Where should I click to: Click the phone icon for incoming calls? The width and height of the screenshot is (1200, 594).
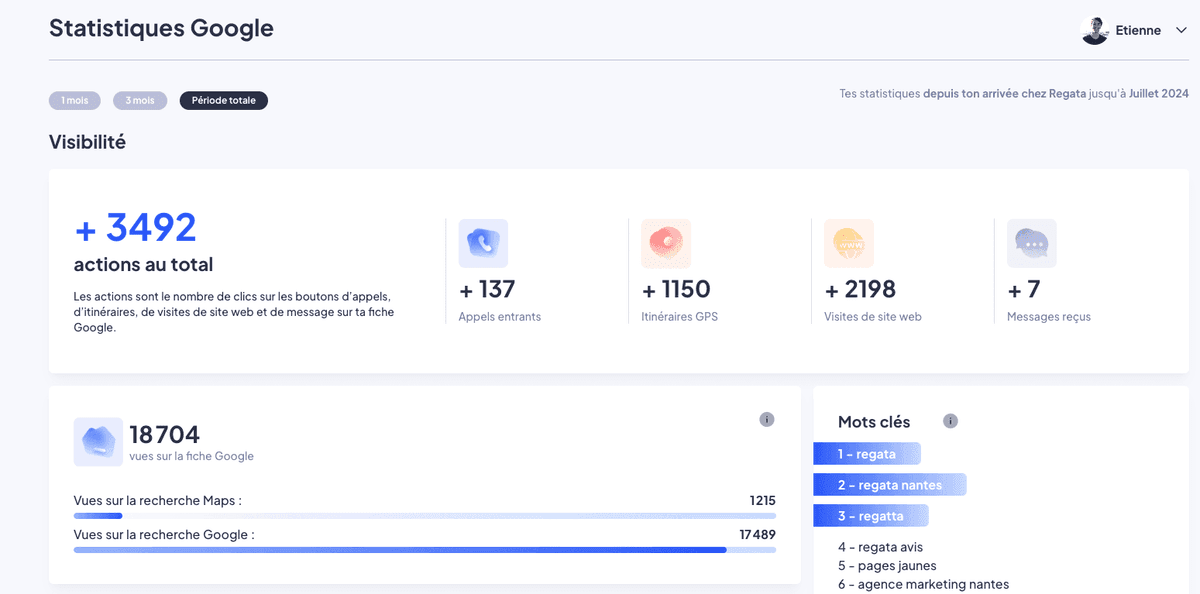point(483,243)
